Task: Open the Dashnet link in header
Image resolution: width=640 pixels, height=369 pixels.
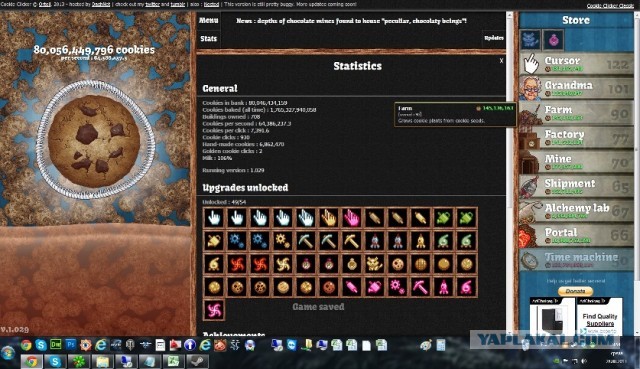Action: pos(101,4)
